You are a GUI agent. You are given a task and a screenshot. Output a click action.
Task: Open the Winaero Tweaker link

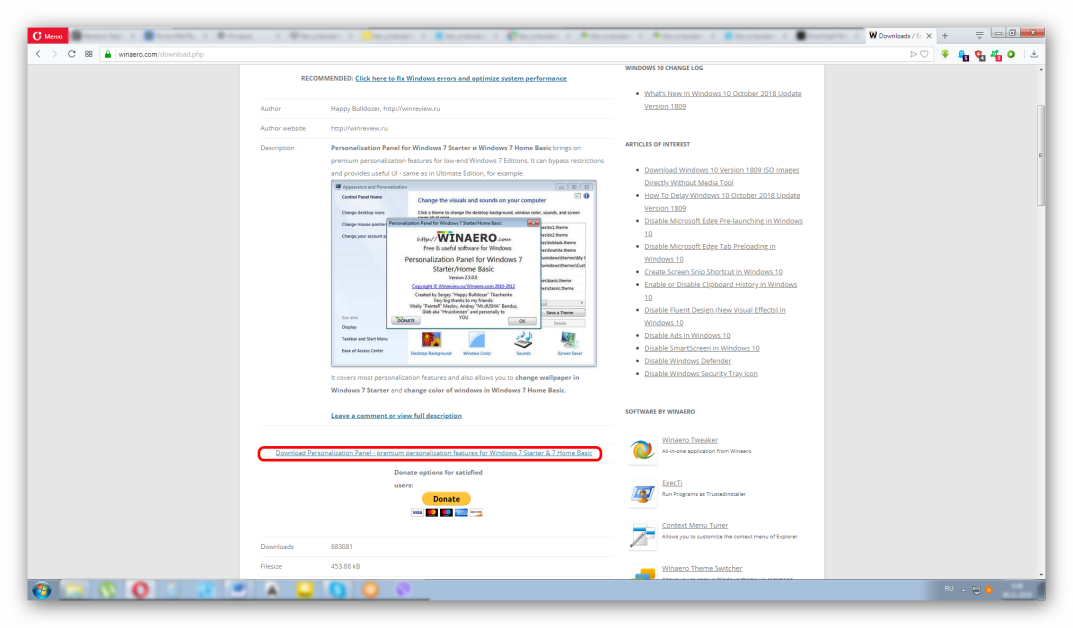pos(690,440)
